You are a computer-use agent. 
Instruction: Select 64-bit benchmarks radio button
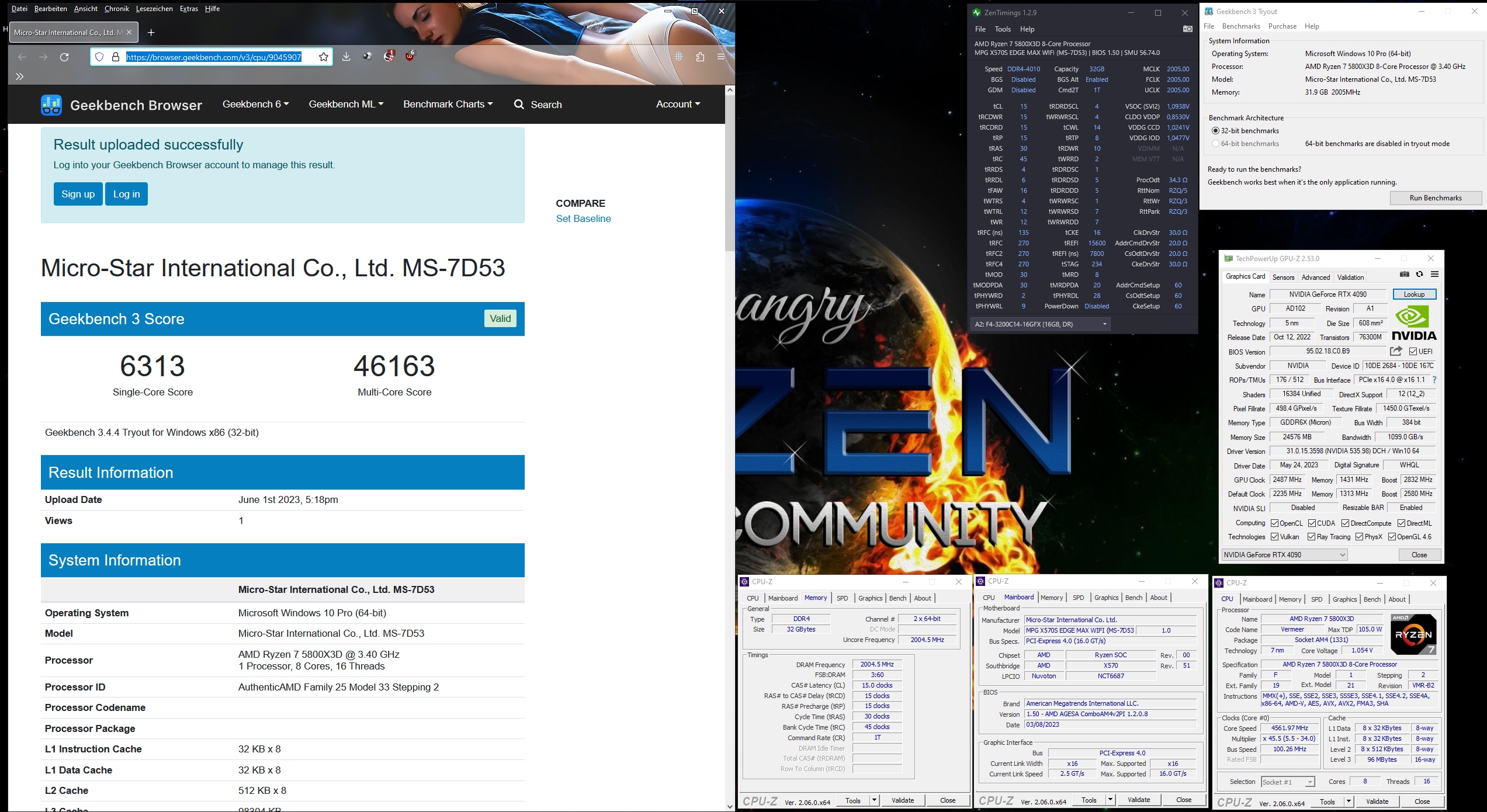pyautogui.click(x=1216, y=144)
